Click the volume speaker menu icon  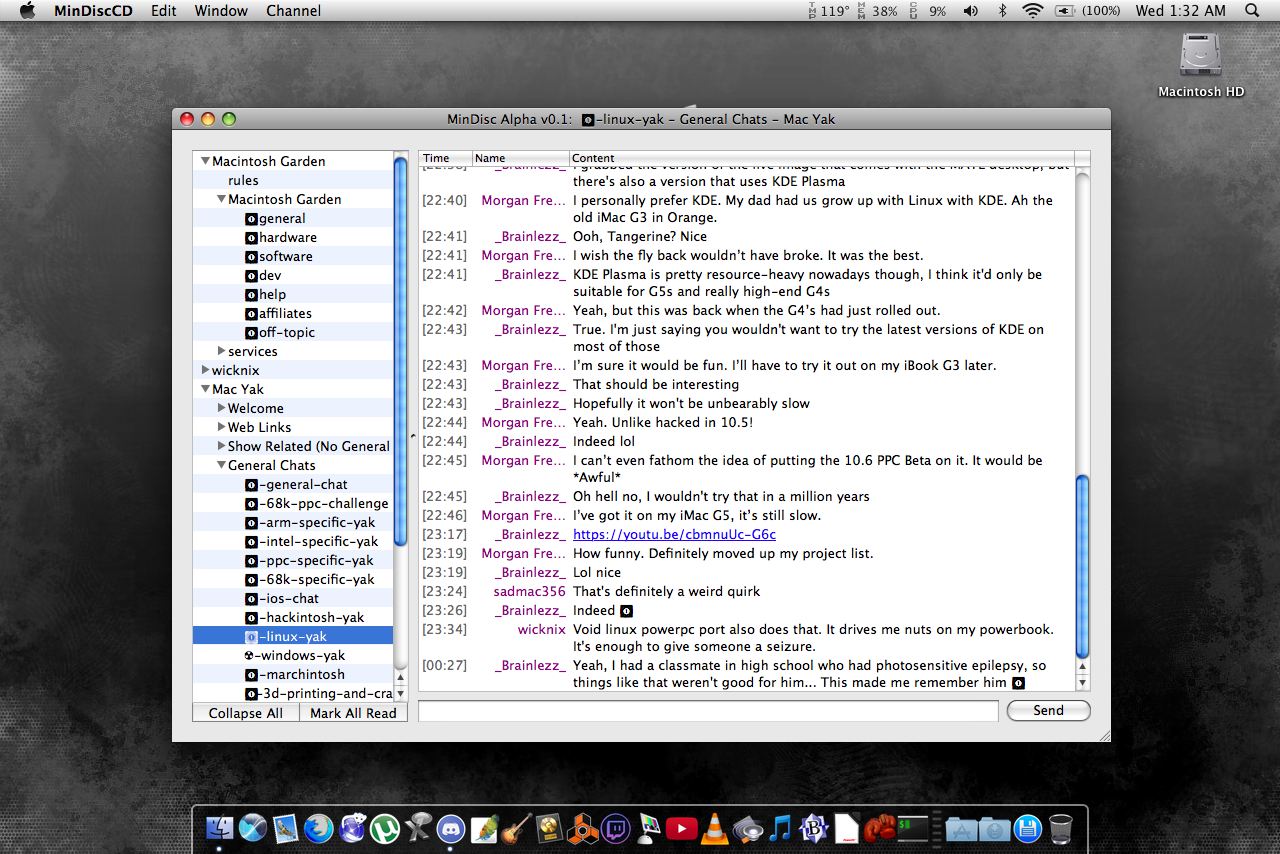click(x=970, y=11)
